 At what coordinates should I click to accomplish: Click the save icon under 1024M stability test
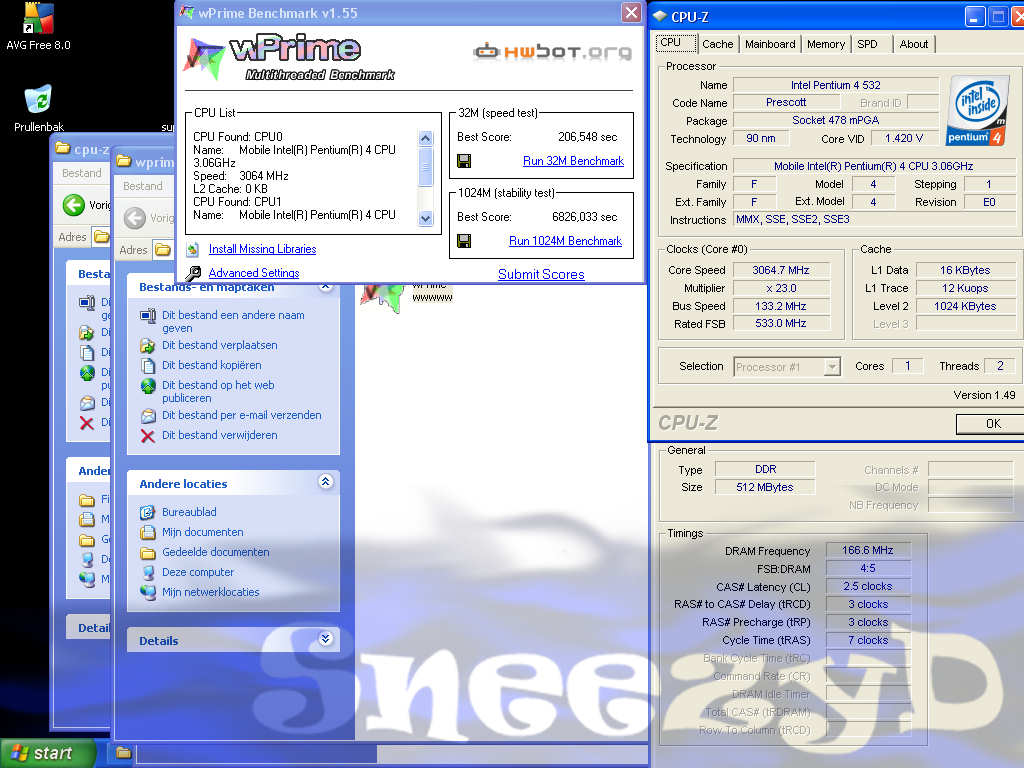[464, 241]
